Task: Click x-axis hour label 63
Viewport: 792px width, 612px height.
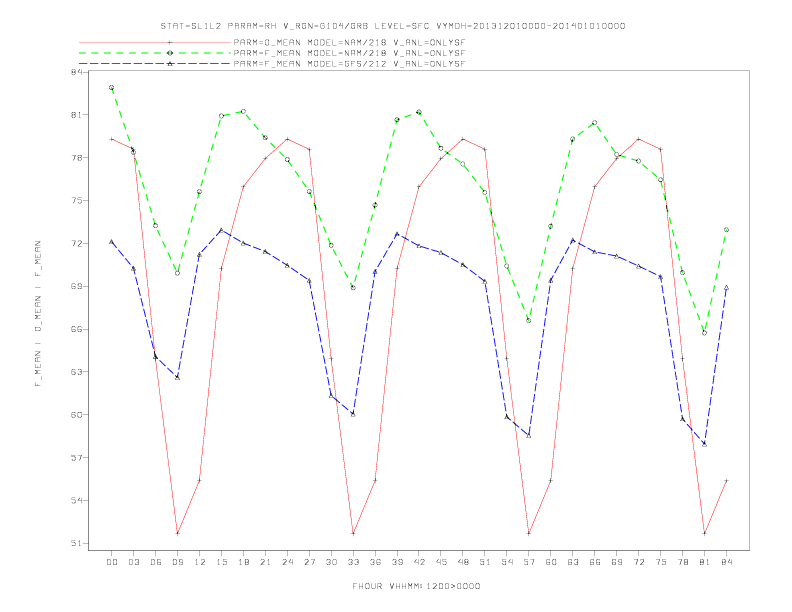Action: (x=573, y=562)
